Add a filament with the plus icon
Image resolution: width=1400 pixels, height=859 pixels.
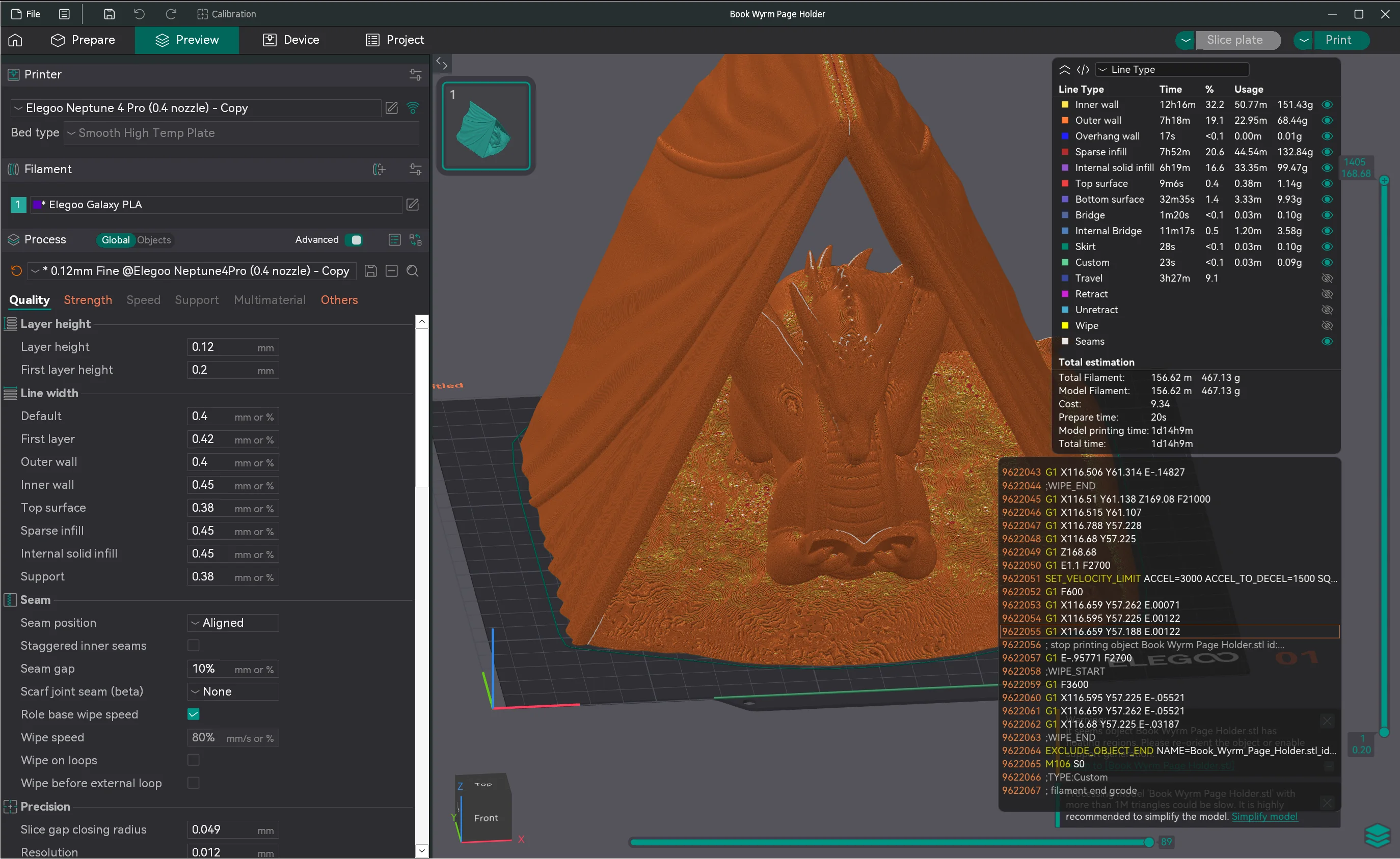379,169
